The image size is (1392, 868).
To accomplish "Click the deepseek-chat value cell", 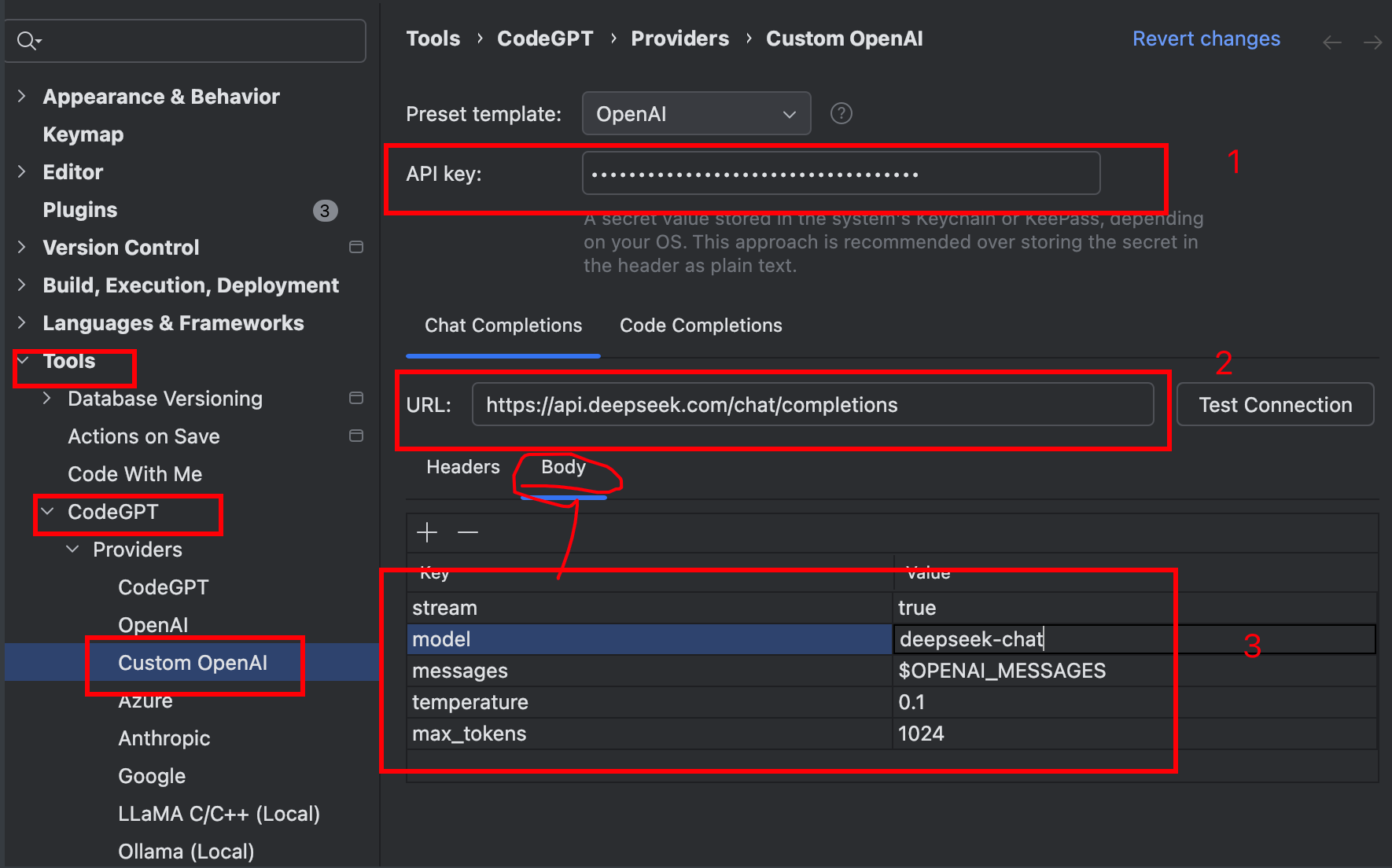I will pos(1135,639).
